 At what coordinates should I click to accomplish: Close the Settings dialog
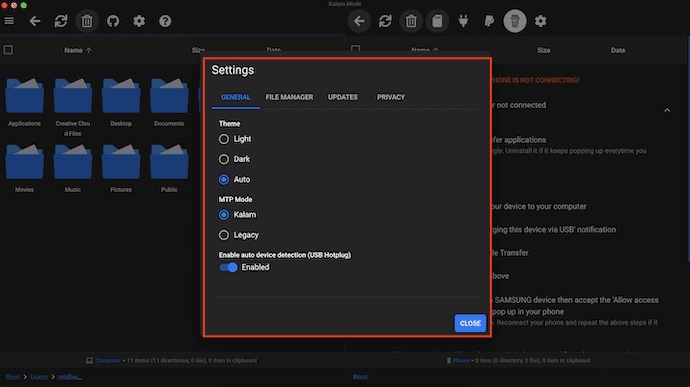click(x=470, y=323)
